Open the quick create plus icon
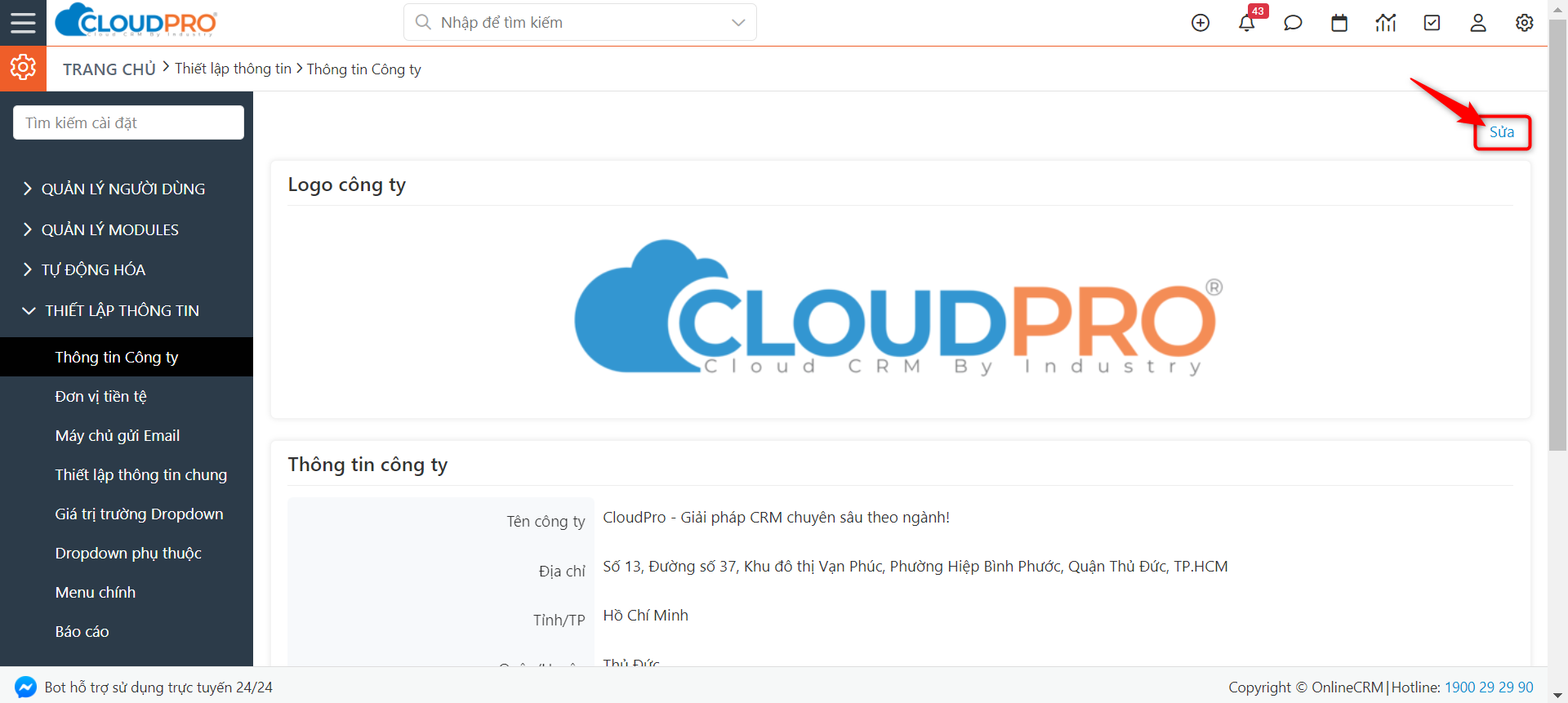The width and height of the screenshot is (1568, 703). [1200, 23]
